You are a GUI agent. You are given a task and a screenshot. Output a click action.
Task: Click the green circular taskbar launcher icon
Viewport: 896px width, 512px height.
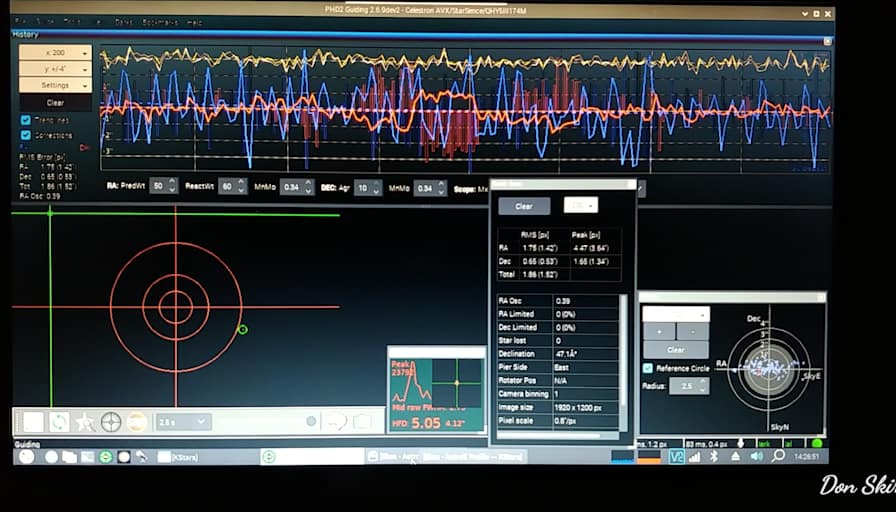point(105,457)
